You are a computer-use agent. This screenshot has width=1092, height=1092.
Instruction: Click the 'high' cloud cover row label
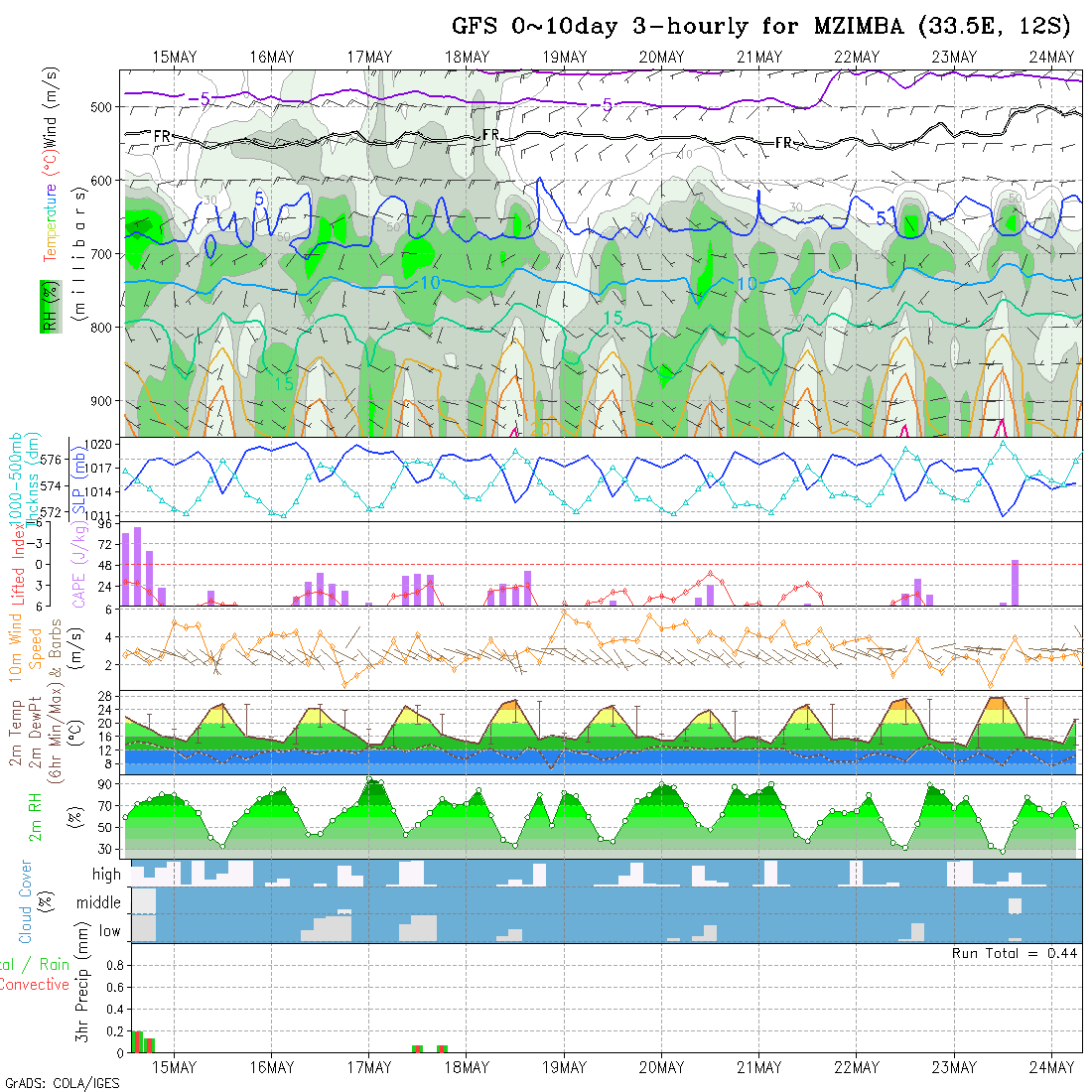click(106, 874)
